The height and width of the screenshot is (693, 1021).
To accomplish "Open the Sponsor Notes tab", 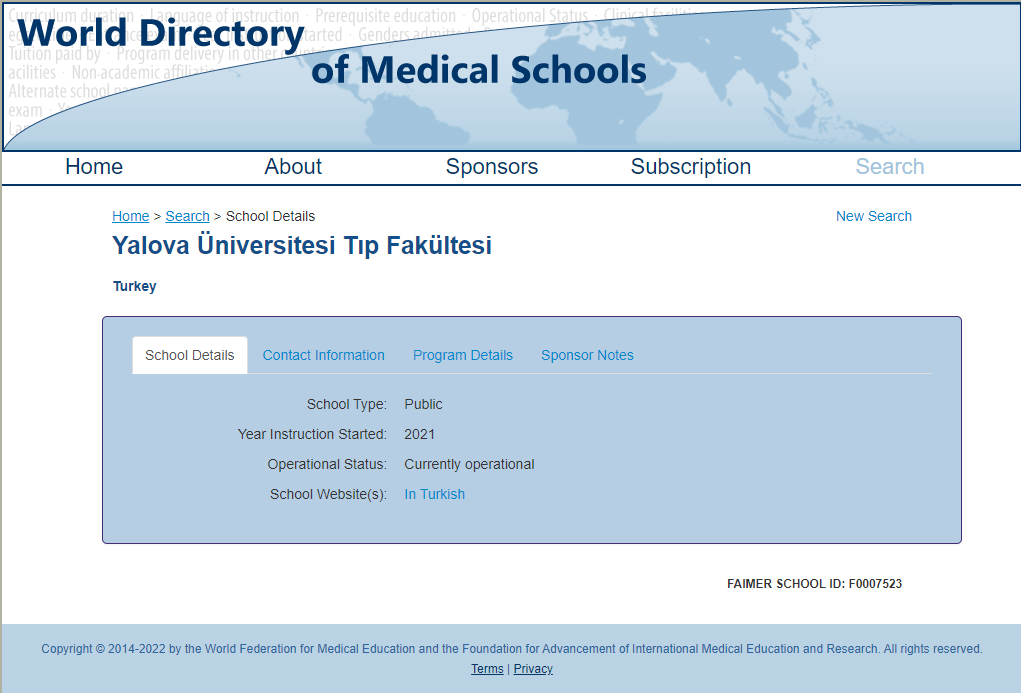I will click(587, 355).
